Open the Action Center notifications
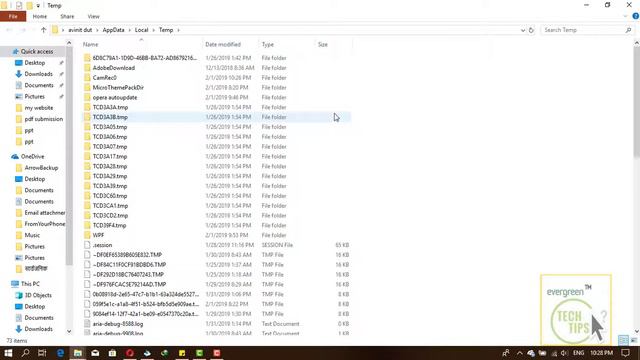640x360 pixels. click(626, 353)
